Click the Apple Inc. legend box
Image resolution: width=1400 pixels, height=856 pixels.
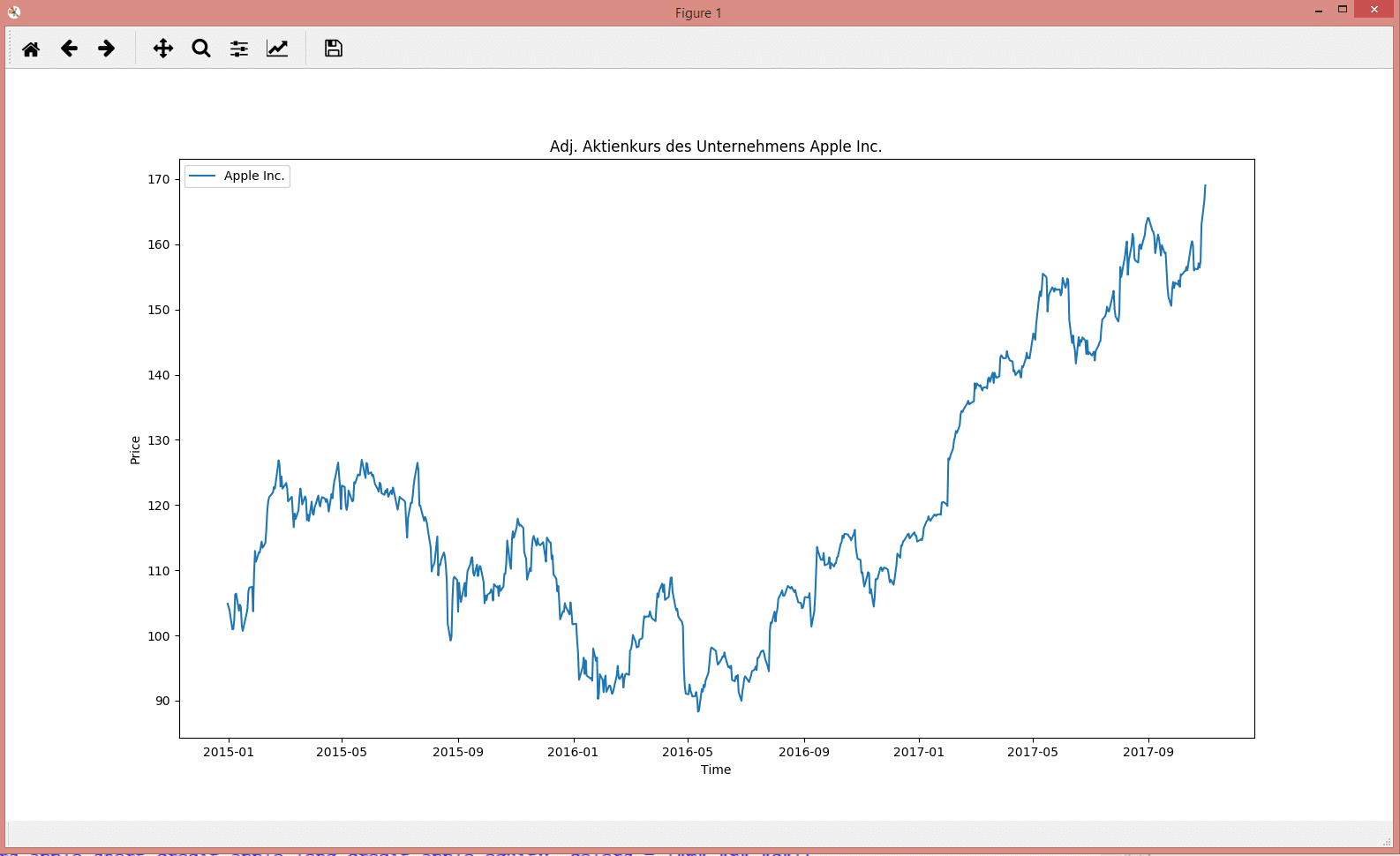pos(237,176)
